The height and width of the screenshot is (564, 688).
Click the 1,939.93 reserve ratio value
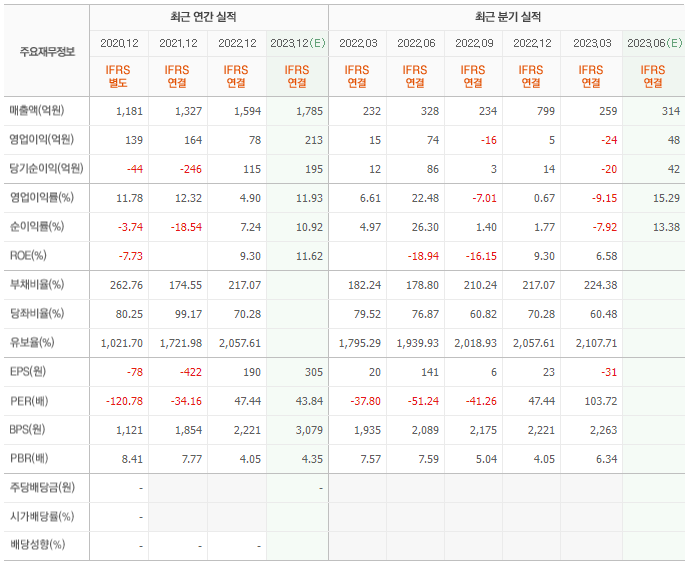[x=418, y=343]
